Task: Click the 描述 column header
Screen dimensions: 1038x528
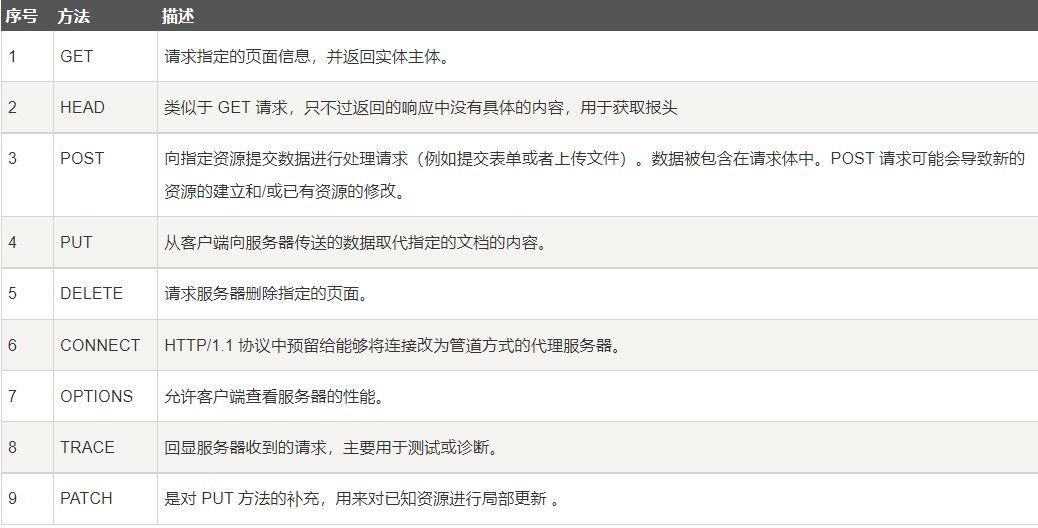Action: point(598,16)
